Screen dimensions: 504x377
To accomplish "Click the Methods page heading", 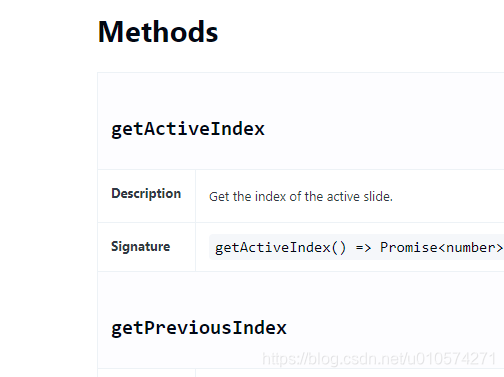I will [x=158, y=32].
